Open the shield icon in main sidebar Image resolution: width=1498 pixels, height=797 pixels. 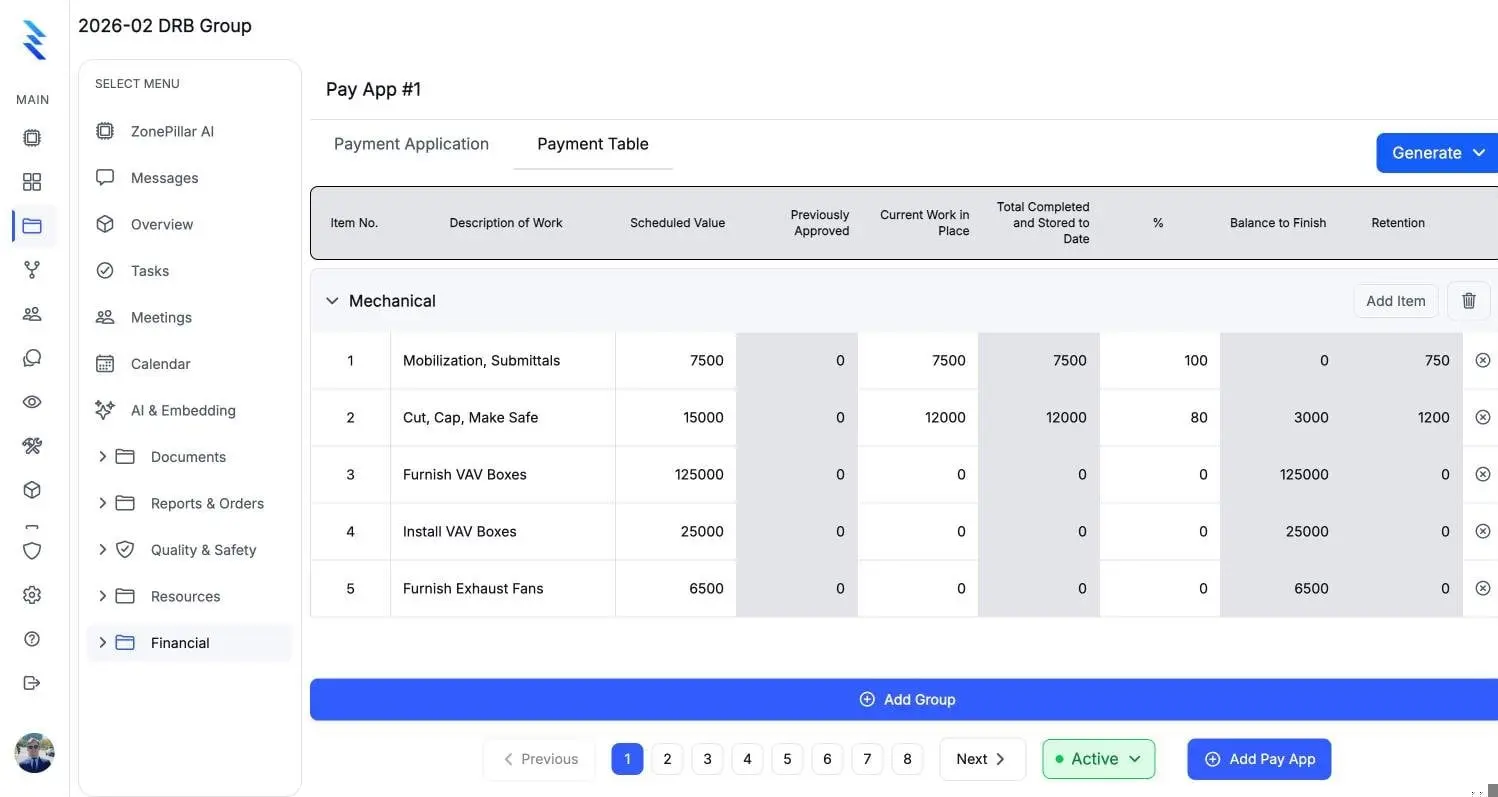[32, 551]
